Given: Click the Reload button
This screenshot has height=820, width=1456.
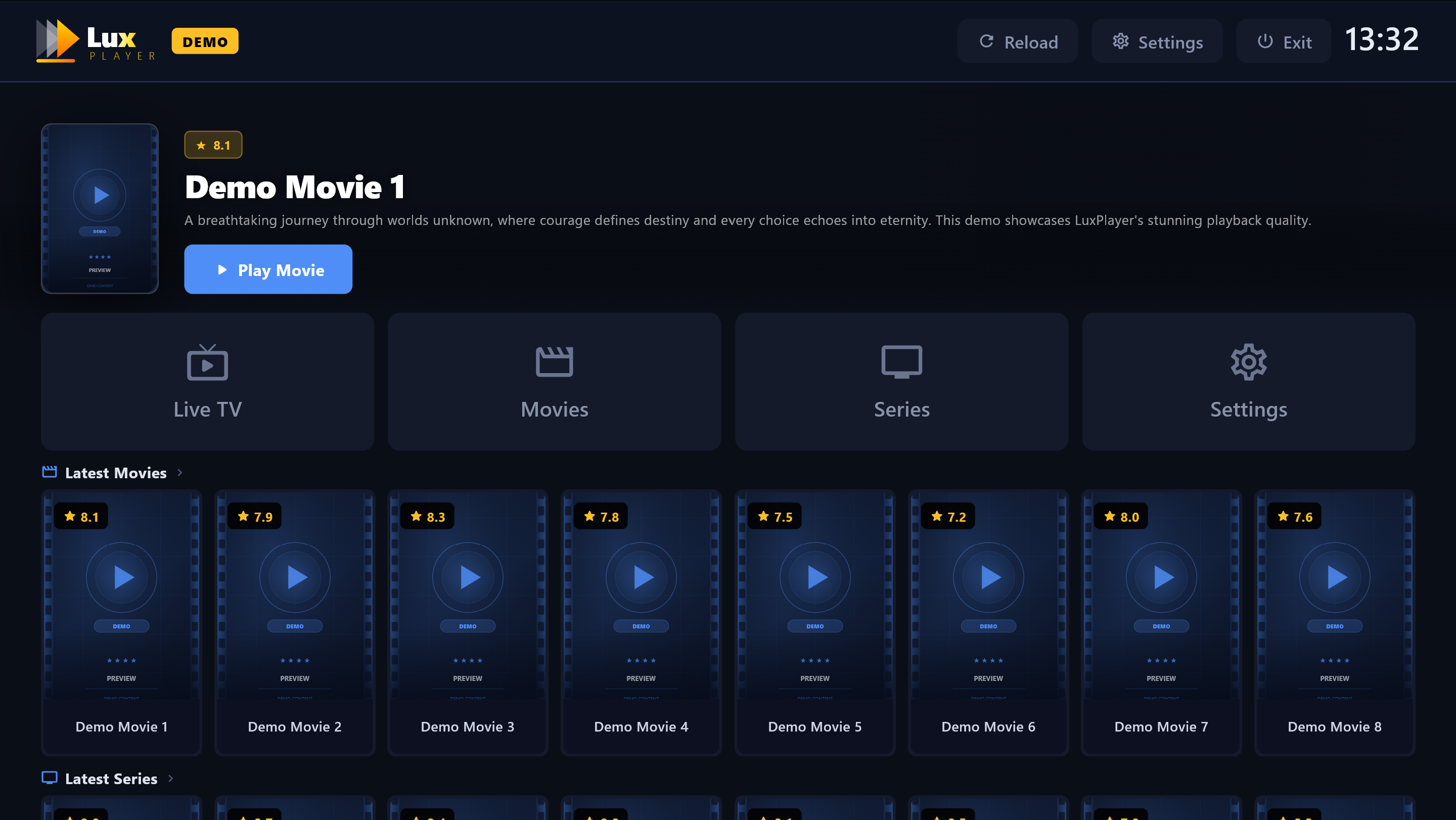Looking at the screenshot, I should (1017, 41).
